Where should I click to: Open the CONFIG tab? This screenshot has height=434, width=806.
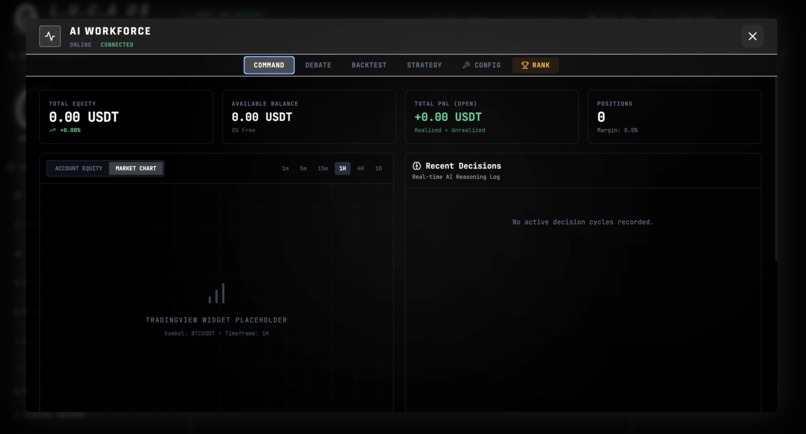pos(481,65)
